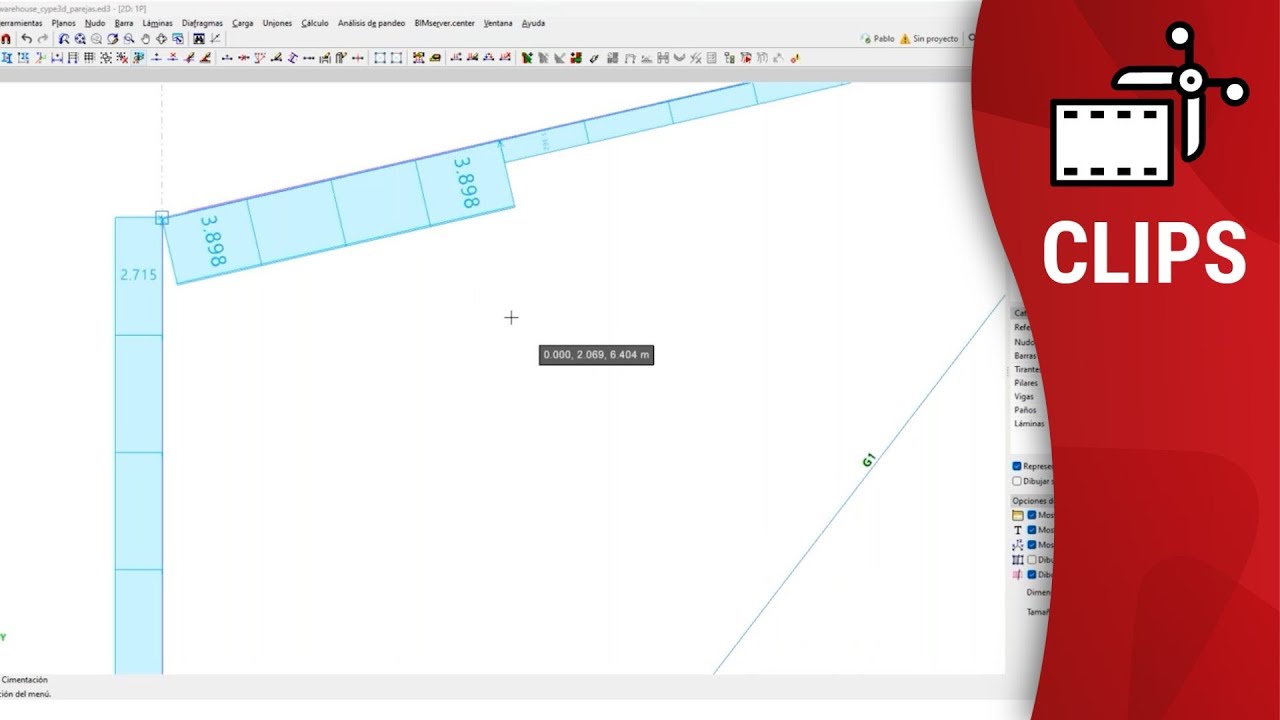Screen dimensions: 1280x720
Task: Toggle the checkbox beside the T text icon
Action: (1032, 530)
